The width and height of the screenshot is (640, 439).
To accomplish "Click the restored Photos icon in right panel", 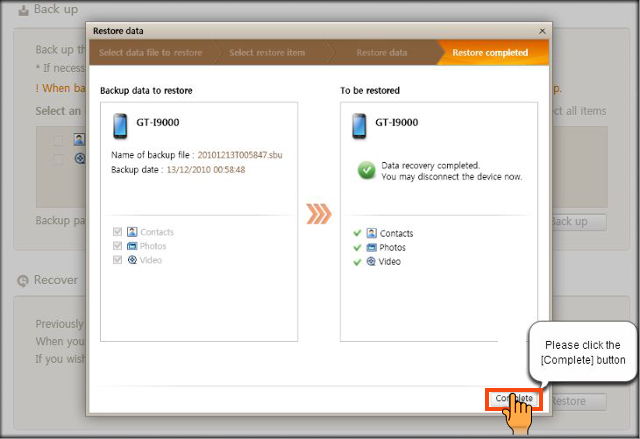I will pyautogui.click(x=371, y=247).
